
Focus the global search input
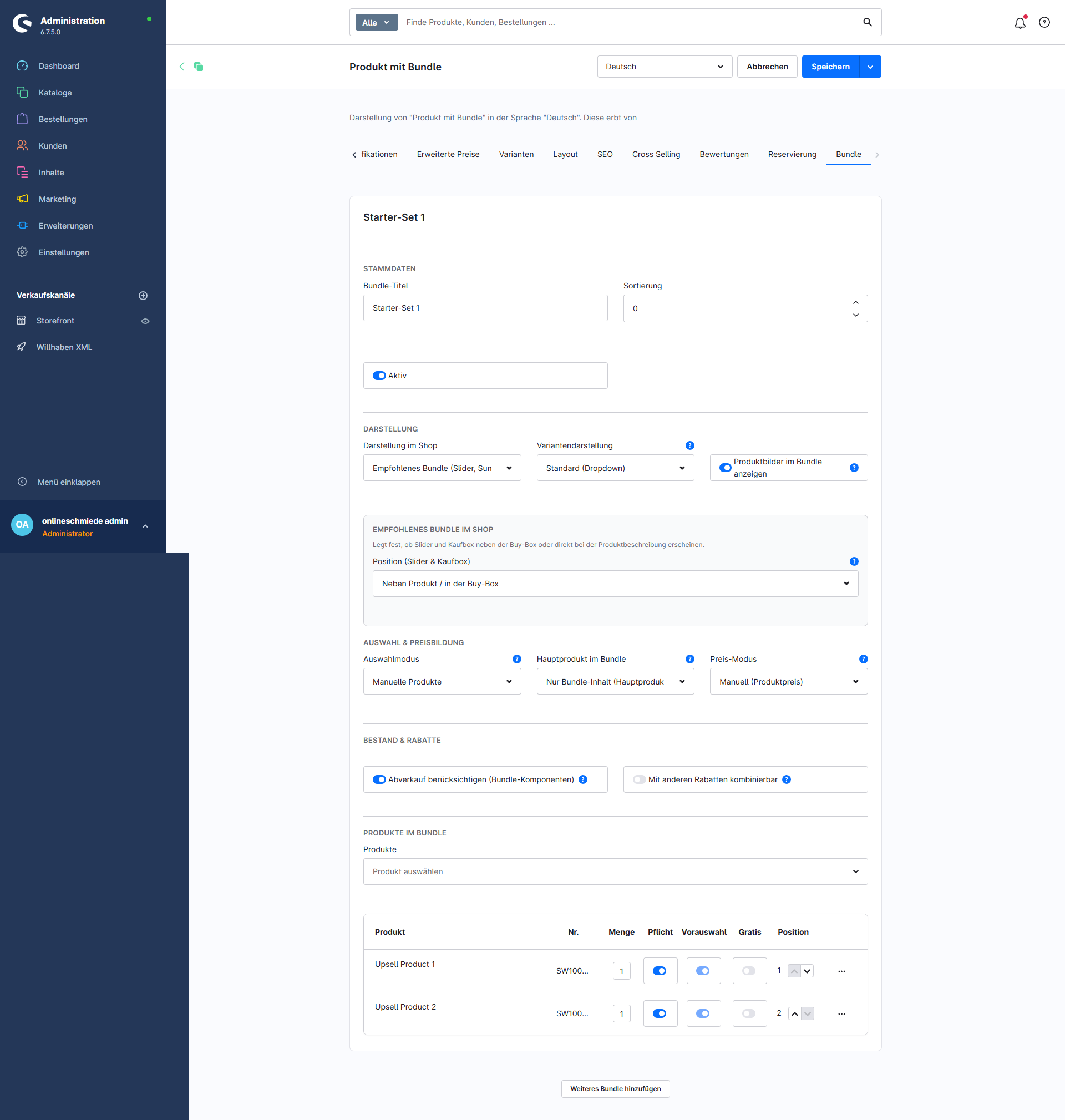point(629,22)
